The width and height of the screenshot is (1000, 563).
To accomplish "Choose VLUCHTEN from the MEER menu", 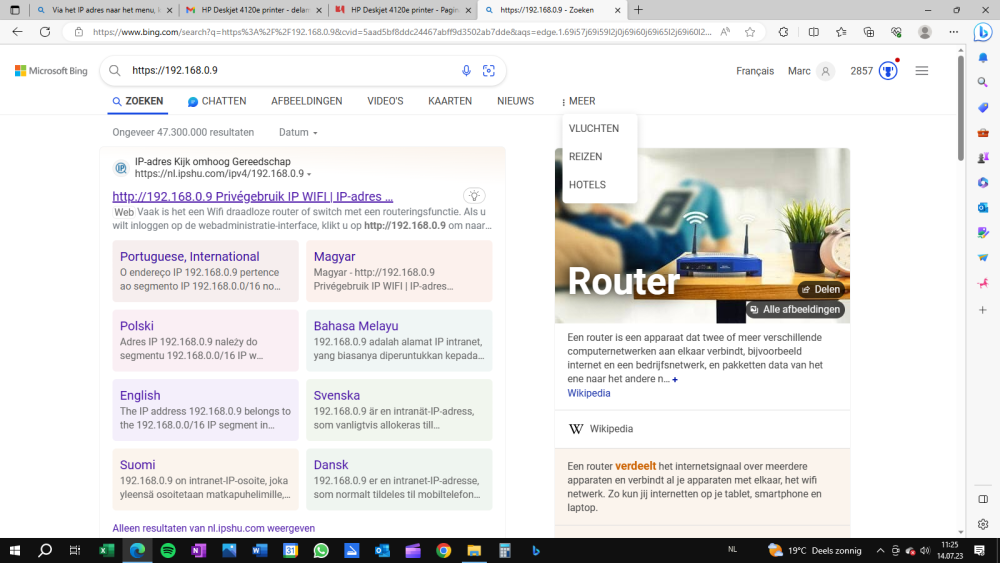I will (x=594, y=128).
